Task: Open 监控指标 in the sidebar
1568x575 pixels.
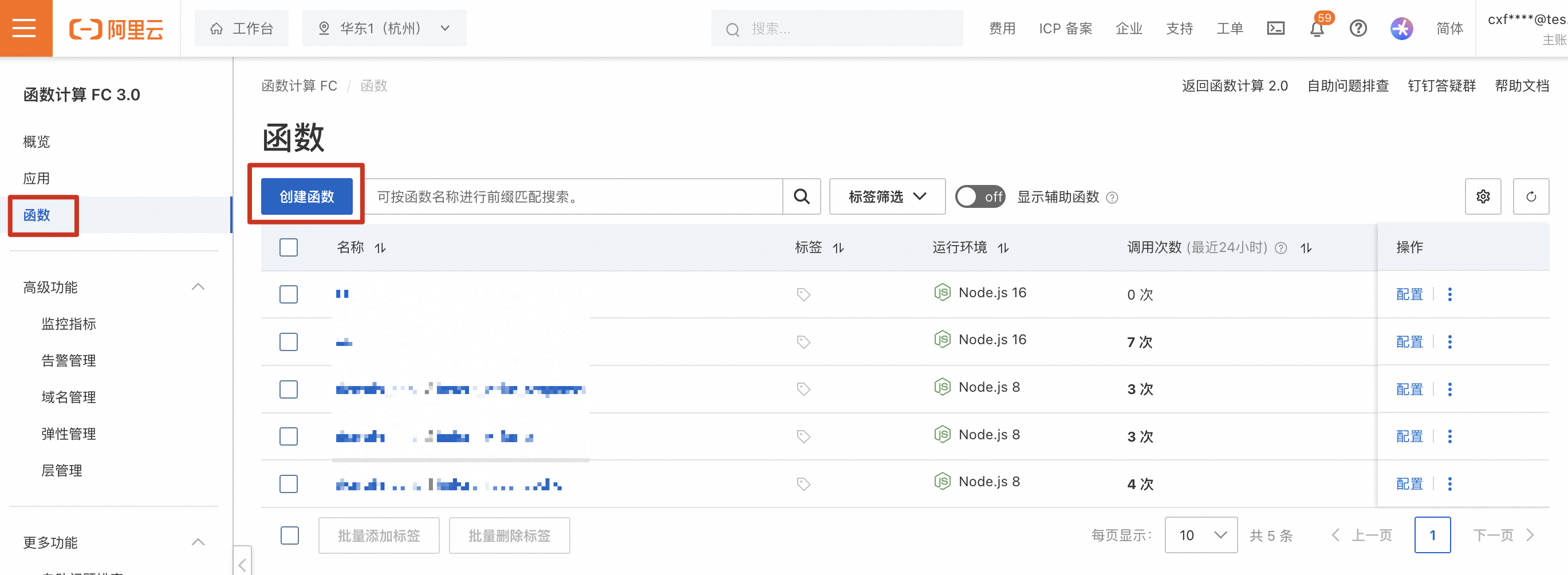Action: pos(69,324)
